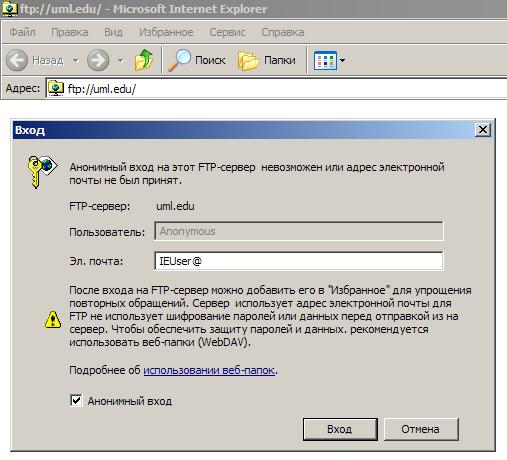Image resolution: width=507 pixels, height=460 pixels.
Task: Click the Forward green arrow icon
Action: 98,60
